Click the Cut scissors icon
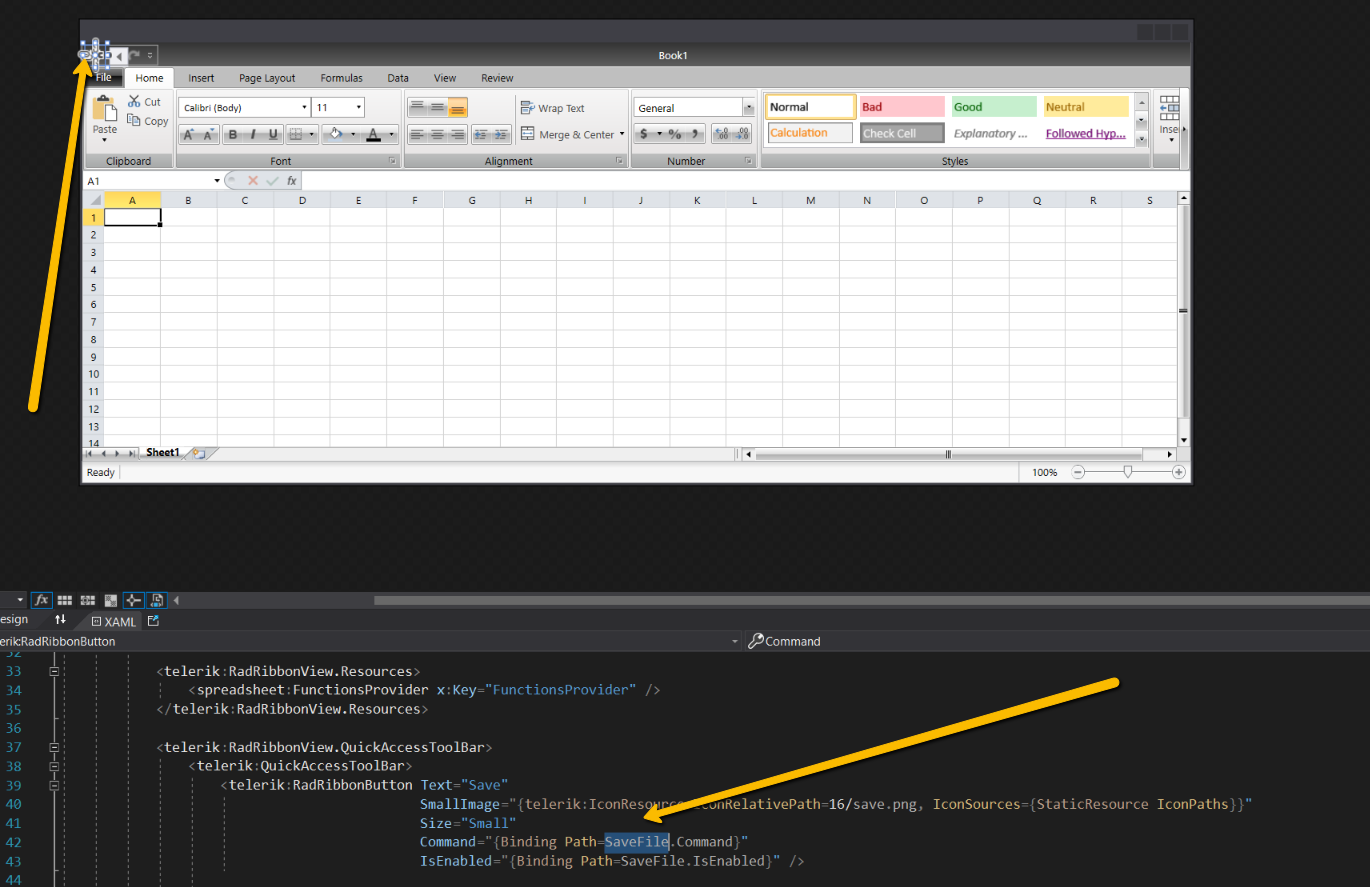The width and height of the screenshot is (1370, 887). tap(135, 101)
